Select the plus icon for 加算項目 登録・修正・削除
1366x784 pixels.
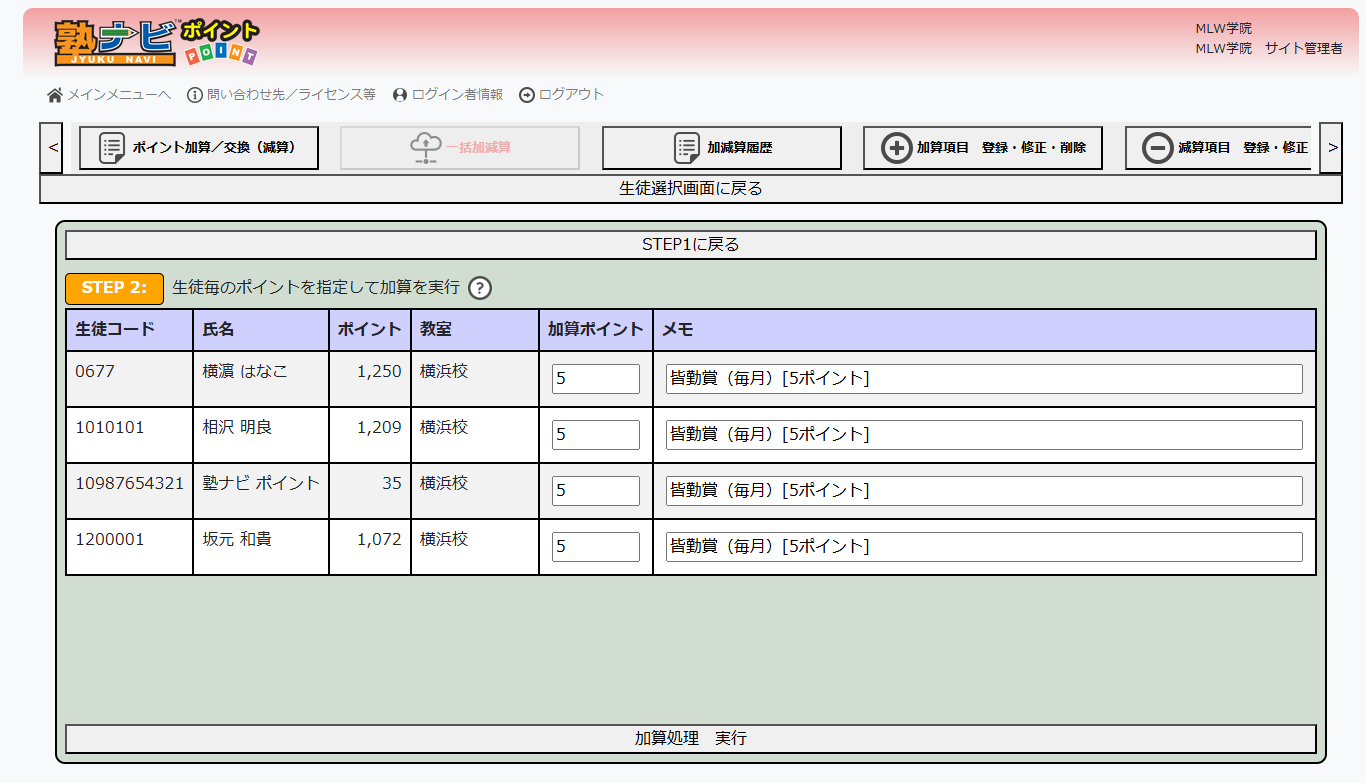point(895,147)
